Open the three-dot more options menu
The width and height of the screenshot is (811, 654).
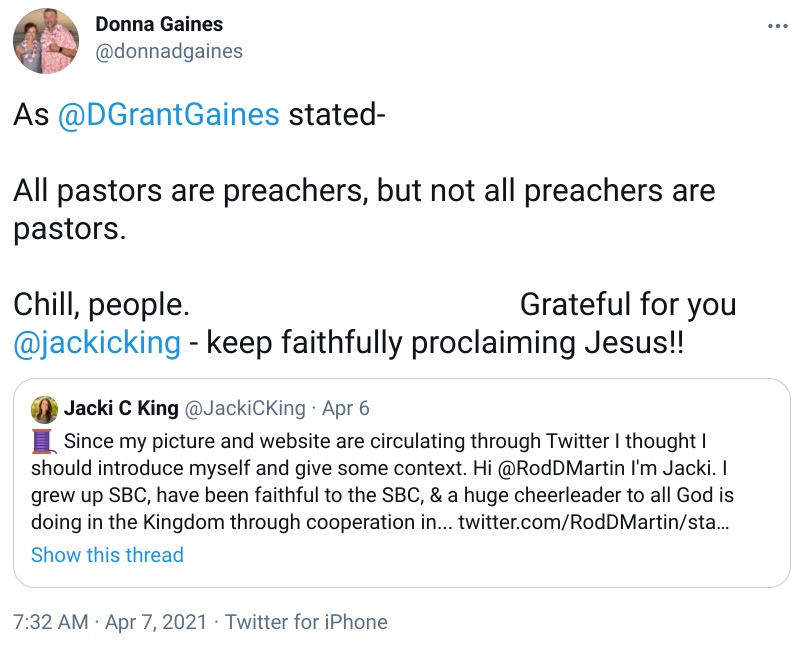[x=778, y=26]
